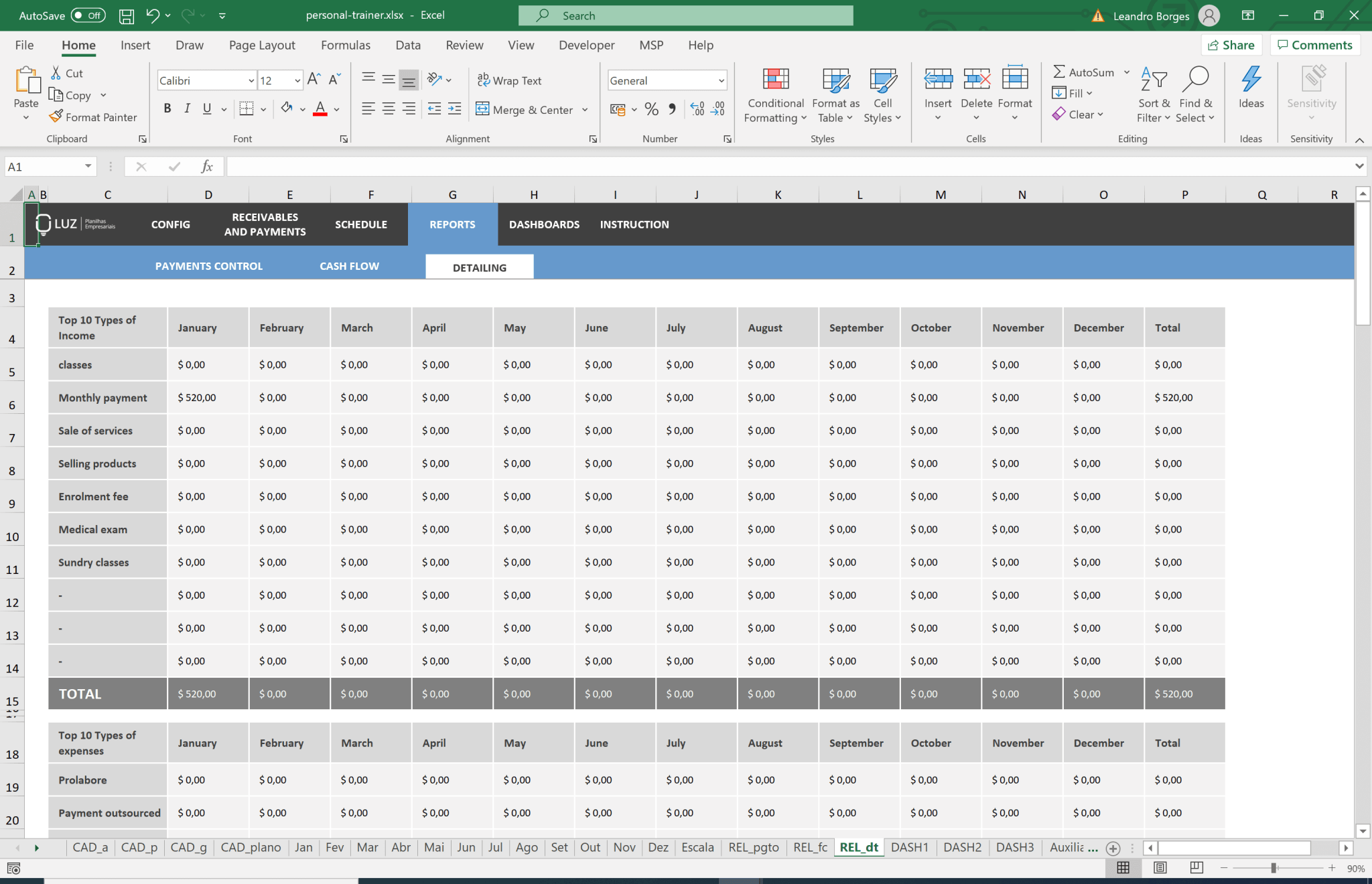Viewport: 1372px width, 884px height.
Task: Click vertical scrollbar down arrow
Action: [1363, 831]
